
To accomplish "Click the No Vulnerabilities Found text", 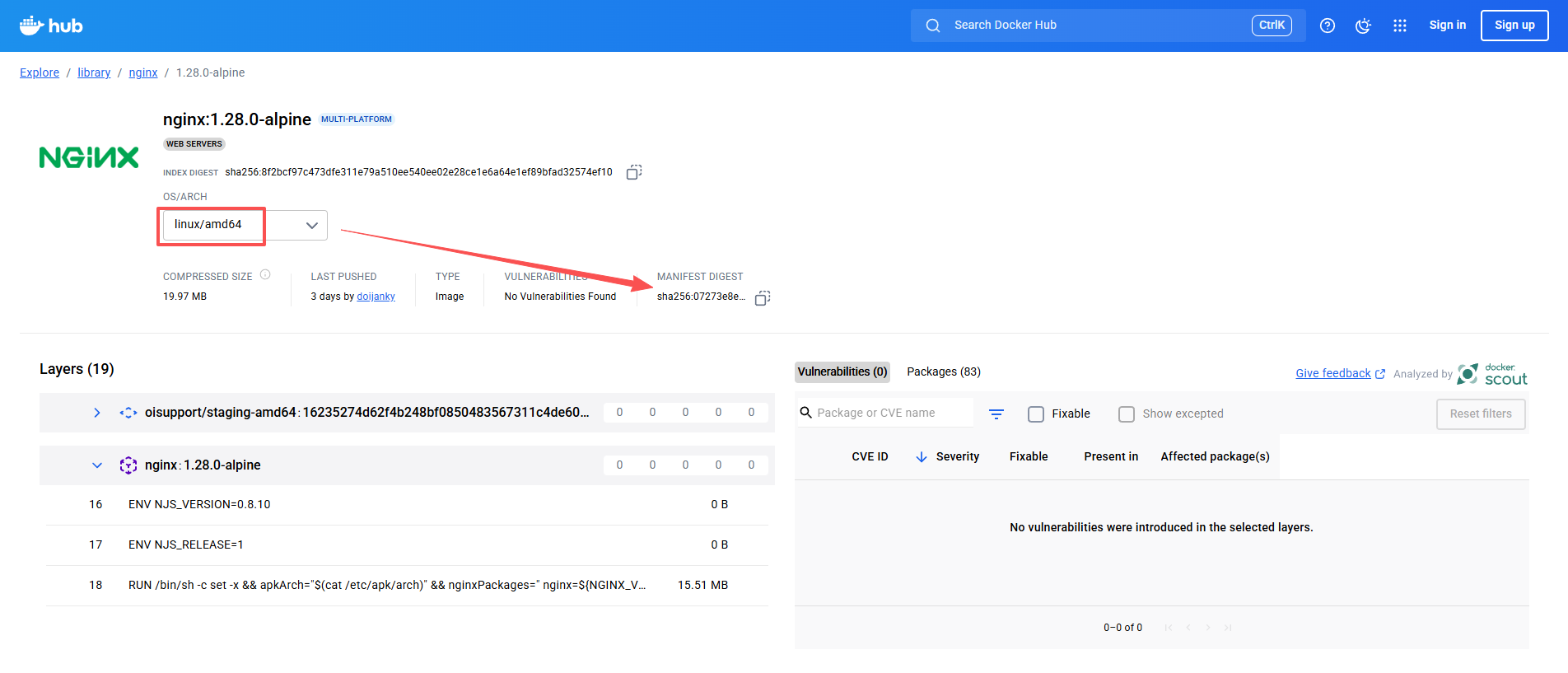I will point(560,297).
